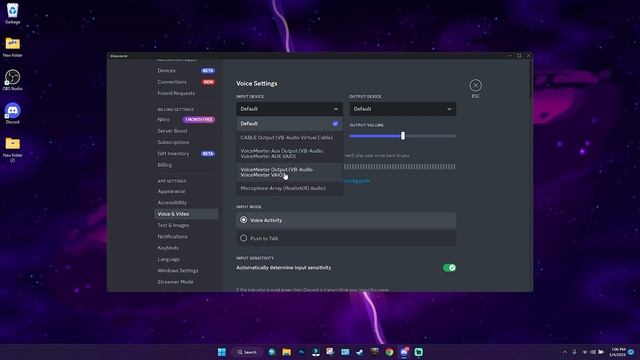Select Push to Talk input mode
The width and height of the screenshot is (640, 360).
coord(346,238)
